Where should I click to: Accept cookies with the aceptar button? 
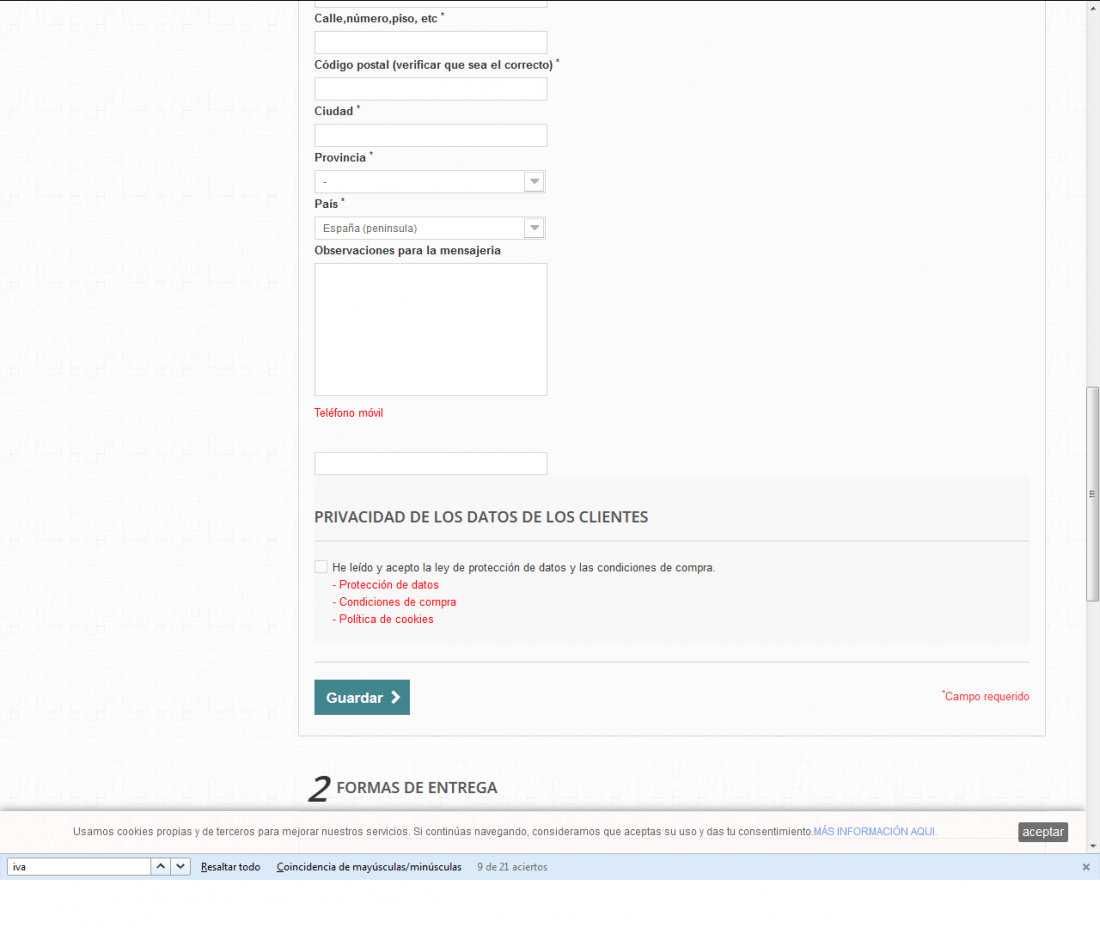pyautogui.click(x=1042, y=832)
